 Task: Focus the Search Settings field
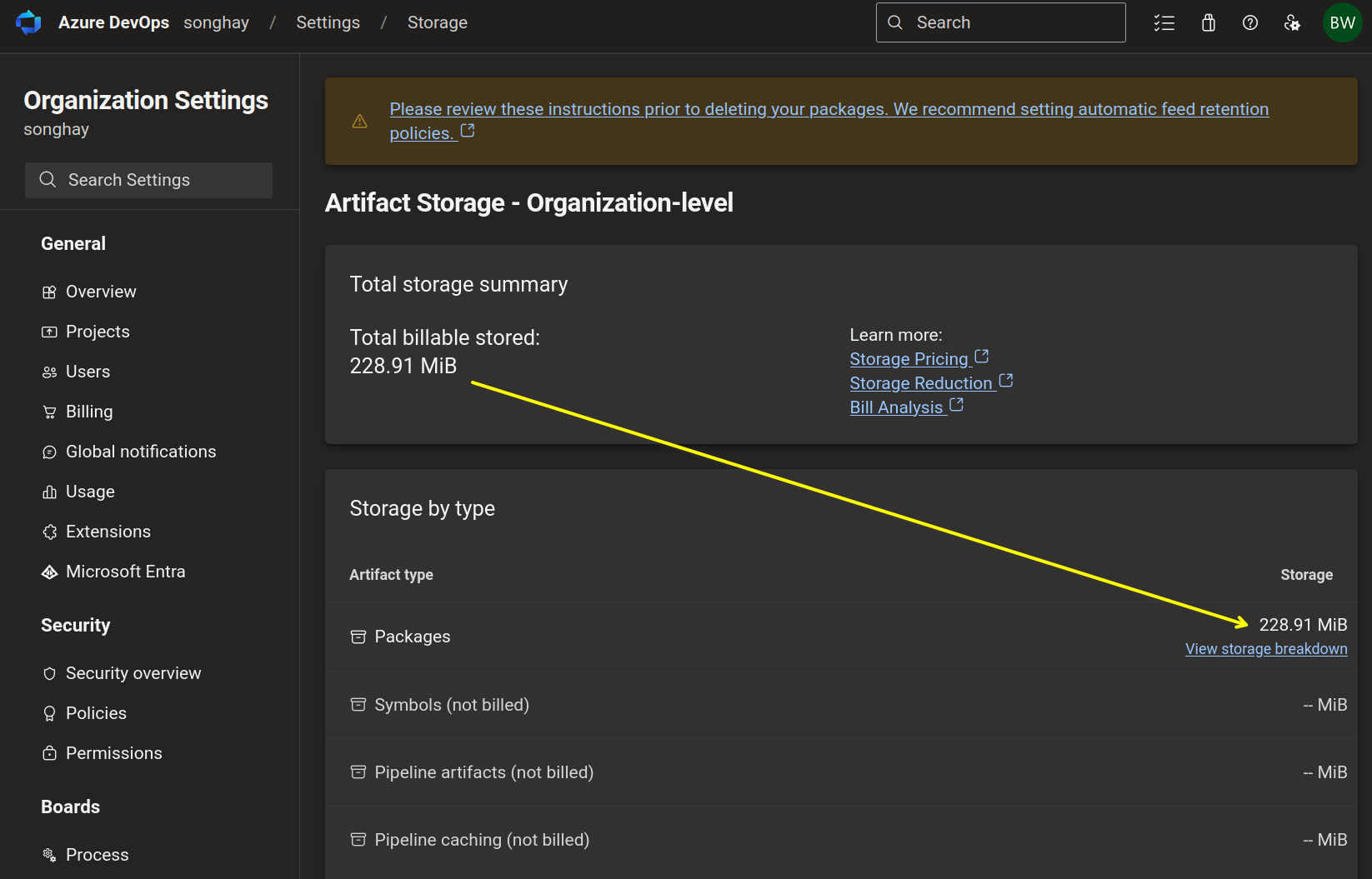tap(148, 180)
